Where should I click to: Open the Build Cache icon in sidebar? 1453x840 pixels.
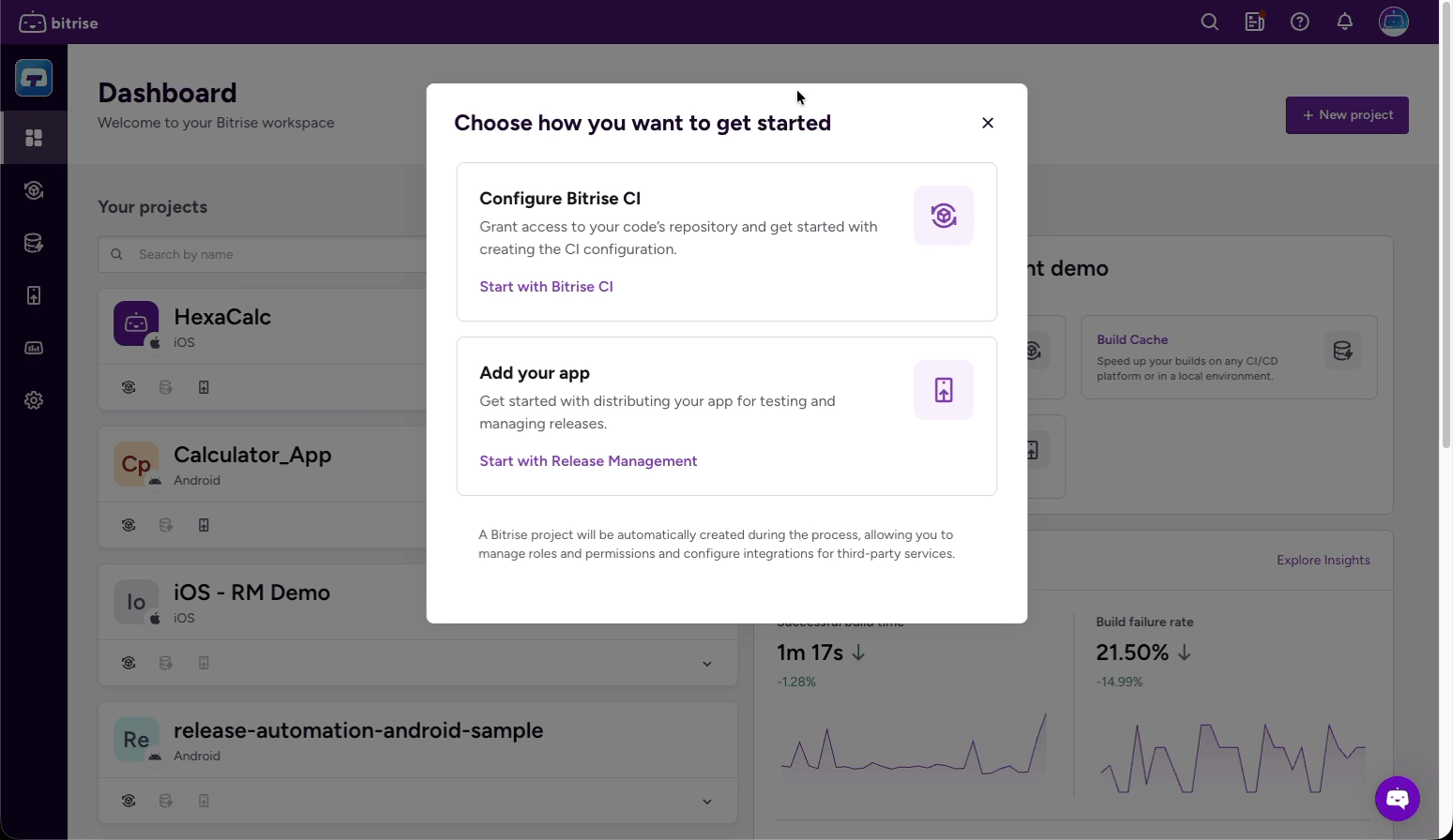tap(34, 243)
